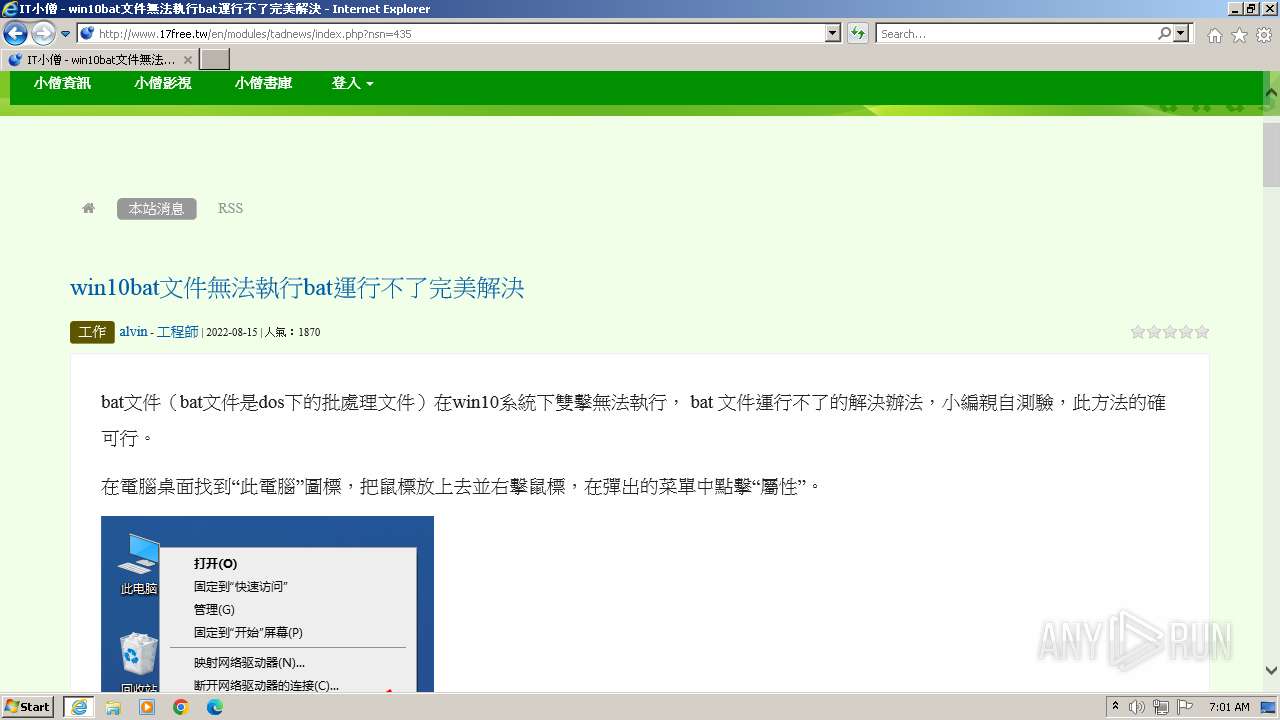Viewport: 1280px width, 720px height.
Task: Click the 人氣：1870 popularity text
Action: (x=292, y=332)
